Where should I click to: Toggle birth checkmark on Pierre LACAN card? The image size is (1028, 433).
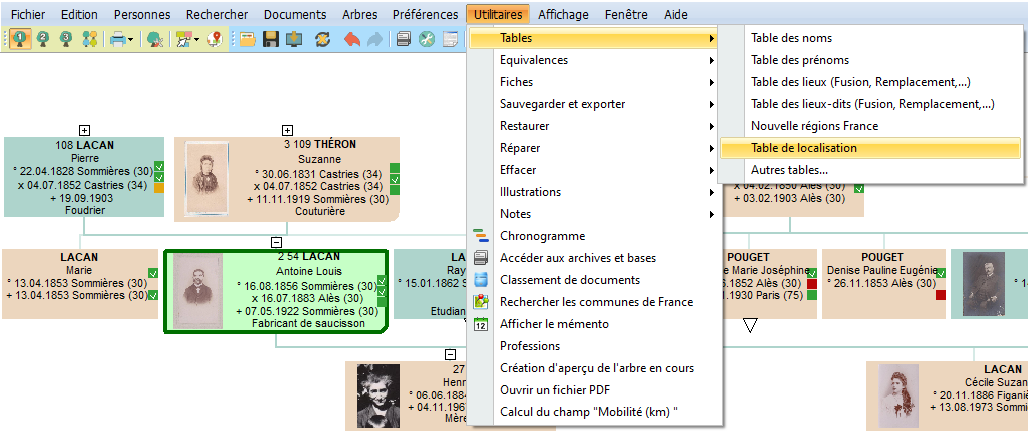[159, 168]
